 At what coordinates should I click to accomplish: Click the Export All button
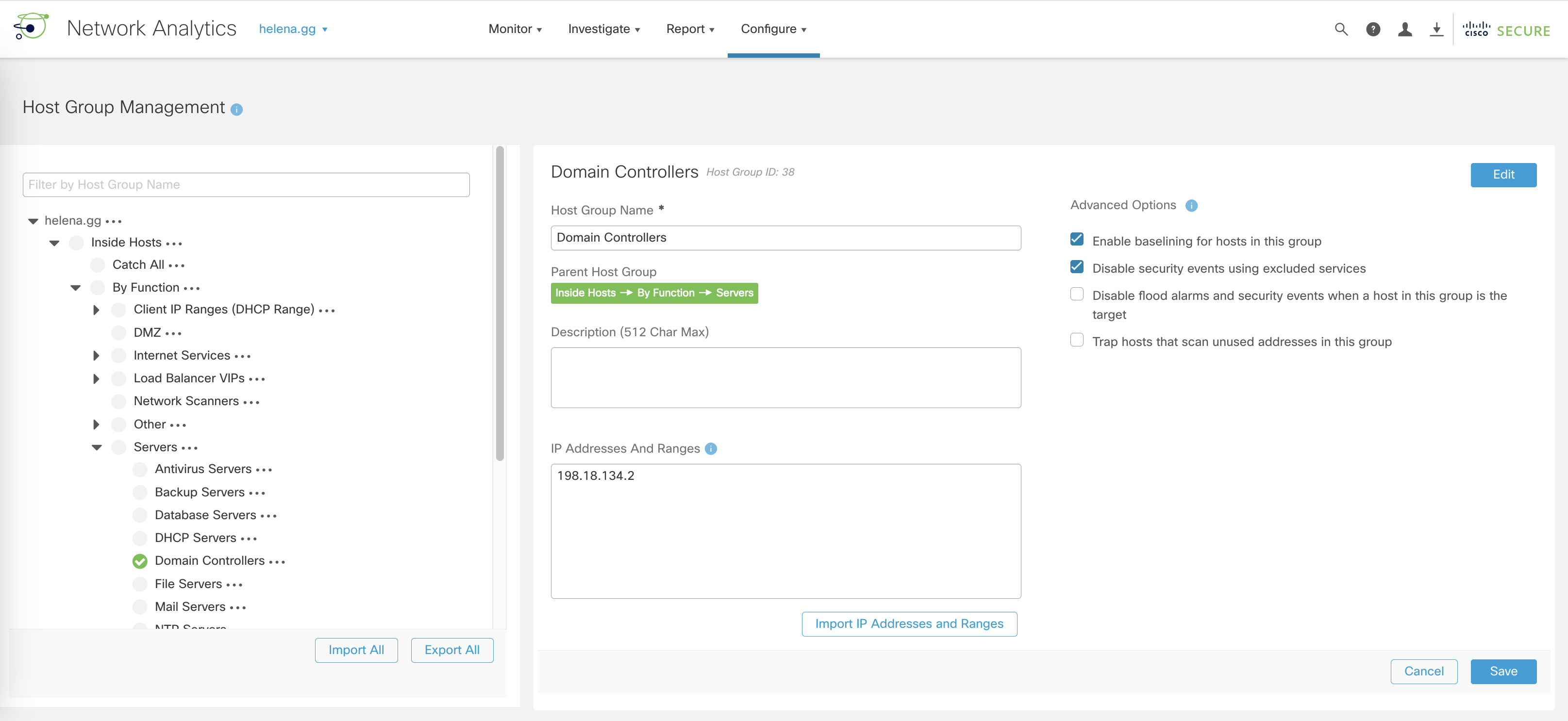[x=451, y=650]
